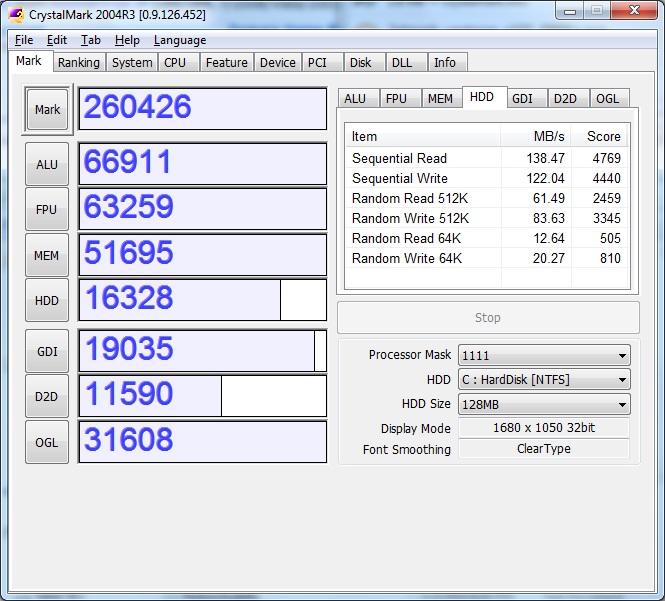665x601 pixels.
Task: Run the HDD benchmark button
Action: [x=47, y=300]
